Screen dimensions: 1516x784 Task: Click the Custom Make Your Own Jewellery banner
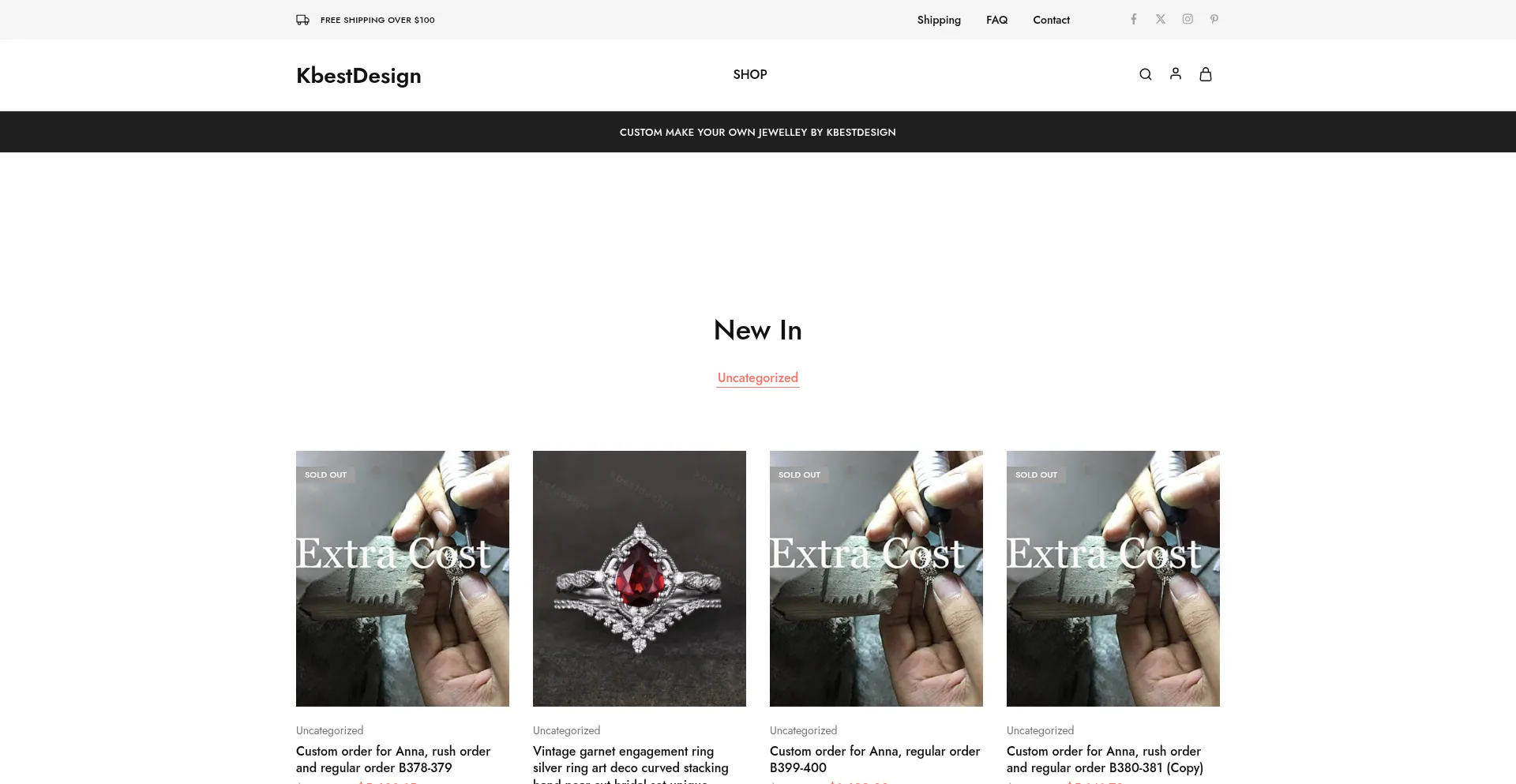coord(758,132)
